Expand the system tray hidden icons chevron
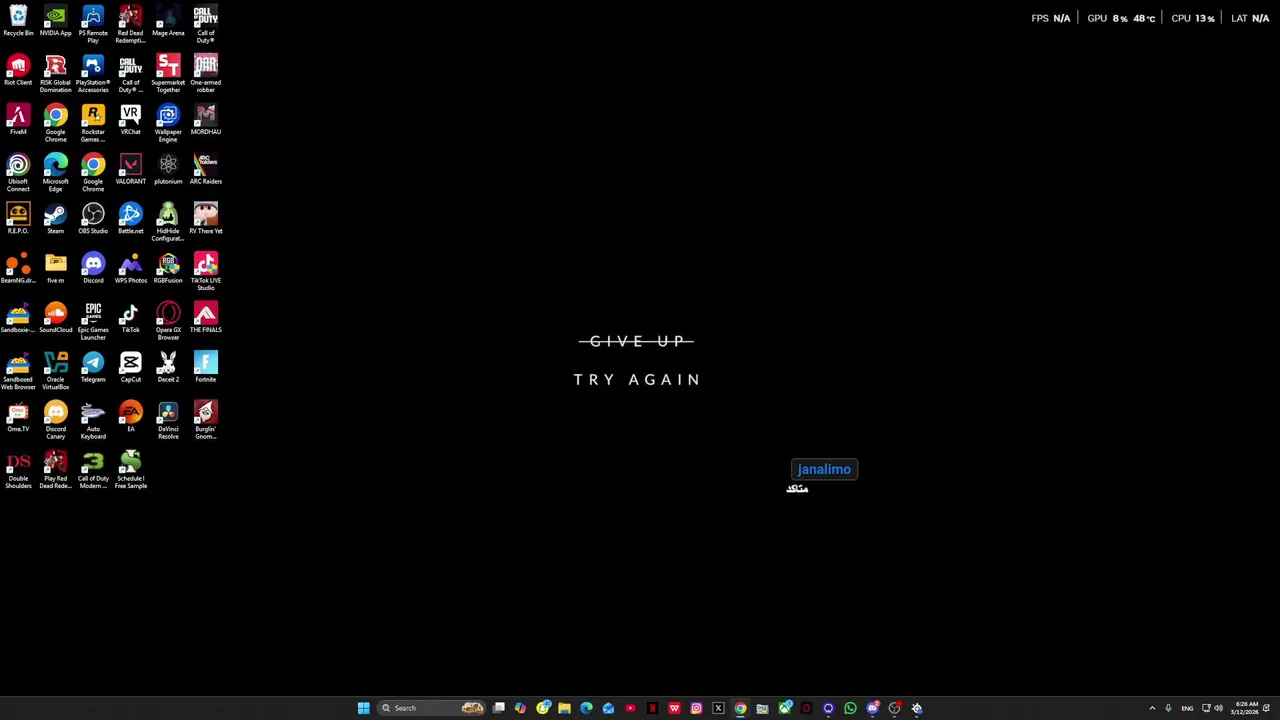This screenshot has height=720, width=1280. [x=1152, y=708]
